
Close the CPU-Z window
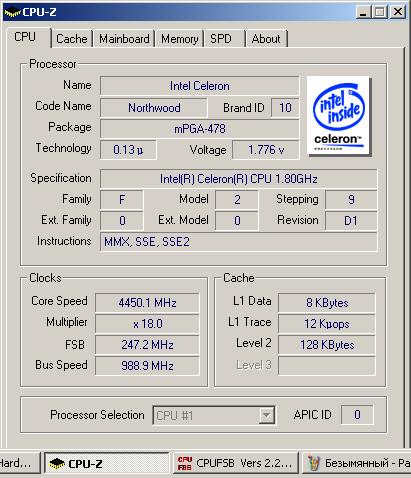pyautogui.click(x=398, y=12)
